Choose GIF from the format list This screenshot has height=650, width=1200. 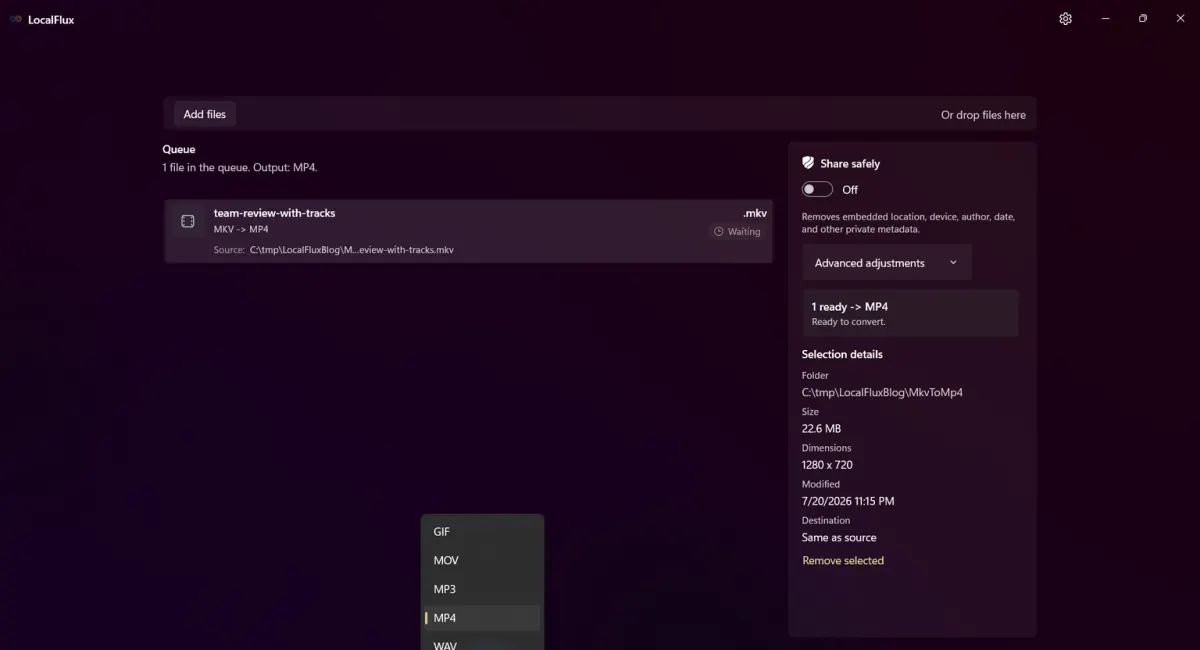[482, 532]
